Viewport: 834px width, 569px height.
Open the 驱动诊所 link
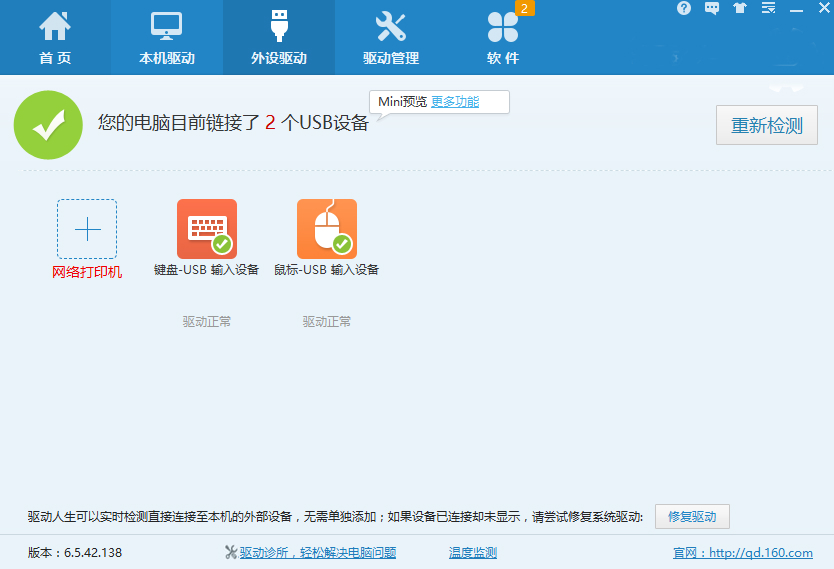(318, 553)
